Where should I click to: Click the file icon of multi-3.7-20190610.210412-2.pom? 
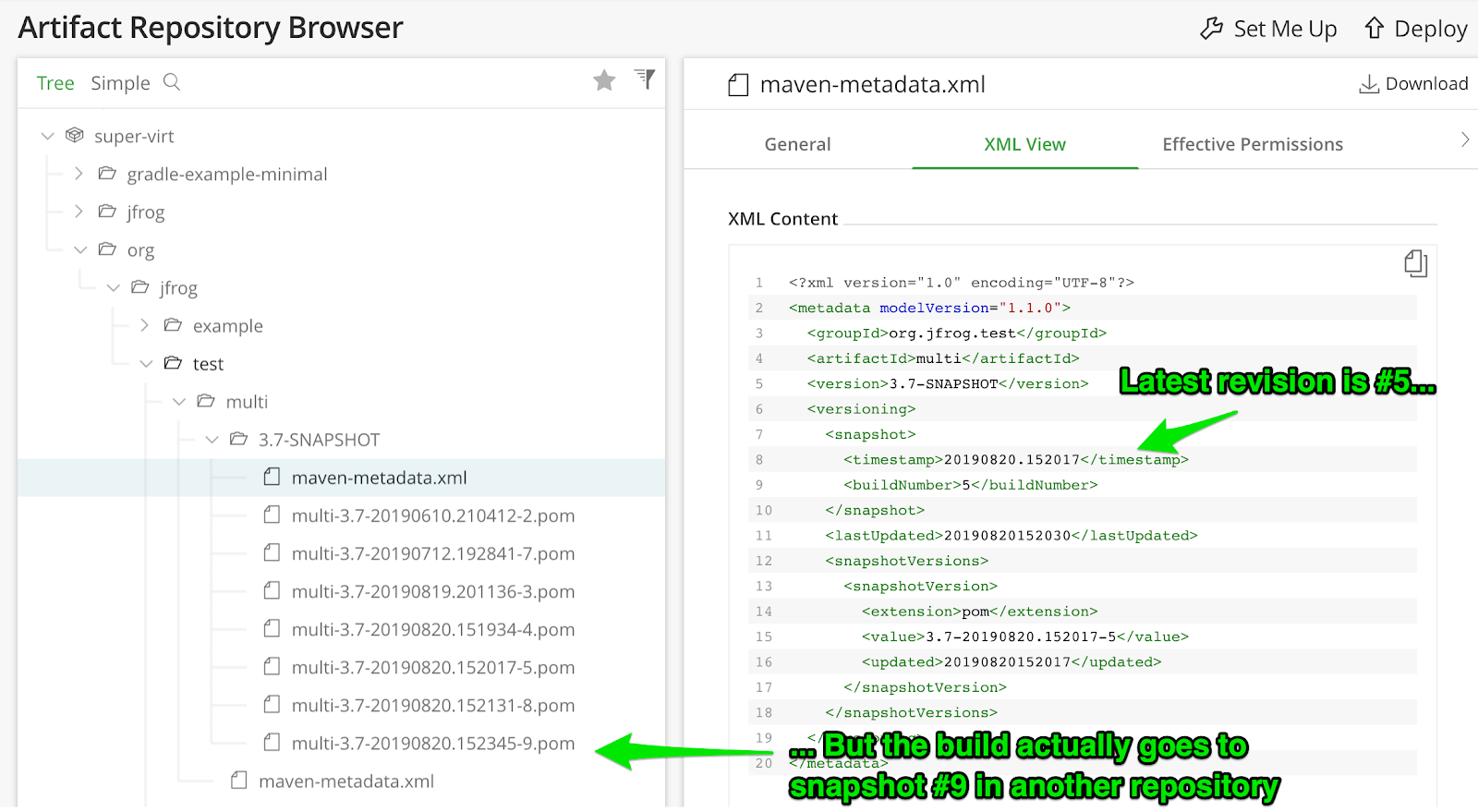(x=272, y=515)
